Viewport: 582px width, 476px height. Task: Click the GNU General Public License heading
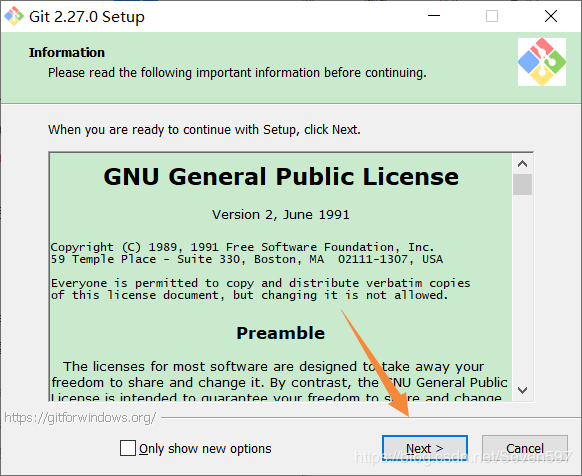tap(281, 176)
